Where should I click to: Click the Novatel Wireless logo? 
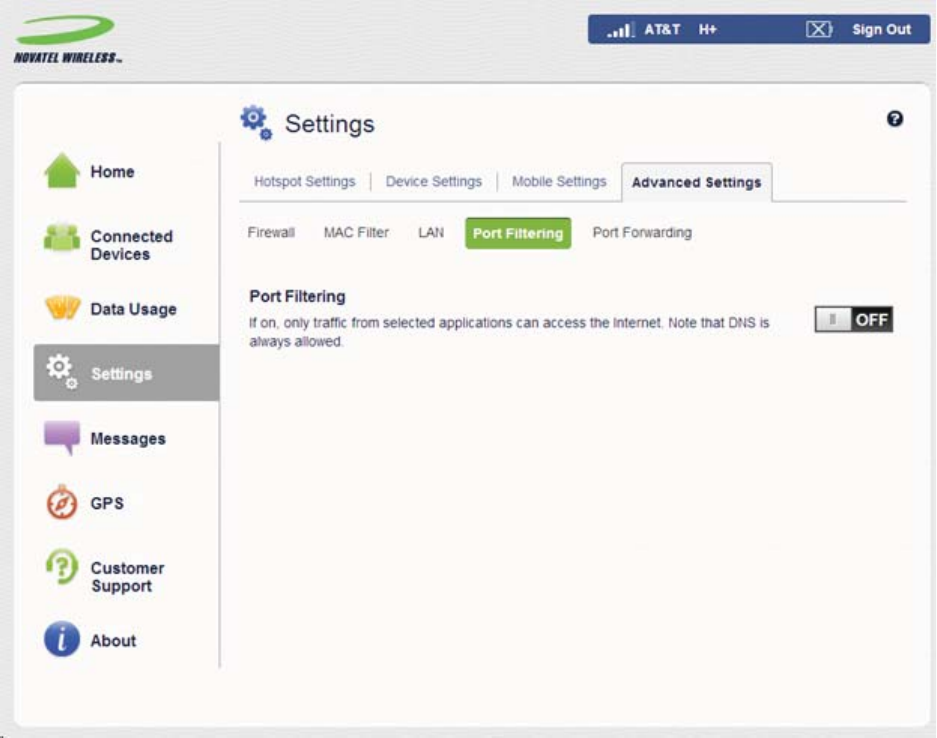[x=68, y=39]
